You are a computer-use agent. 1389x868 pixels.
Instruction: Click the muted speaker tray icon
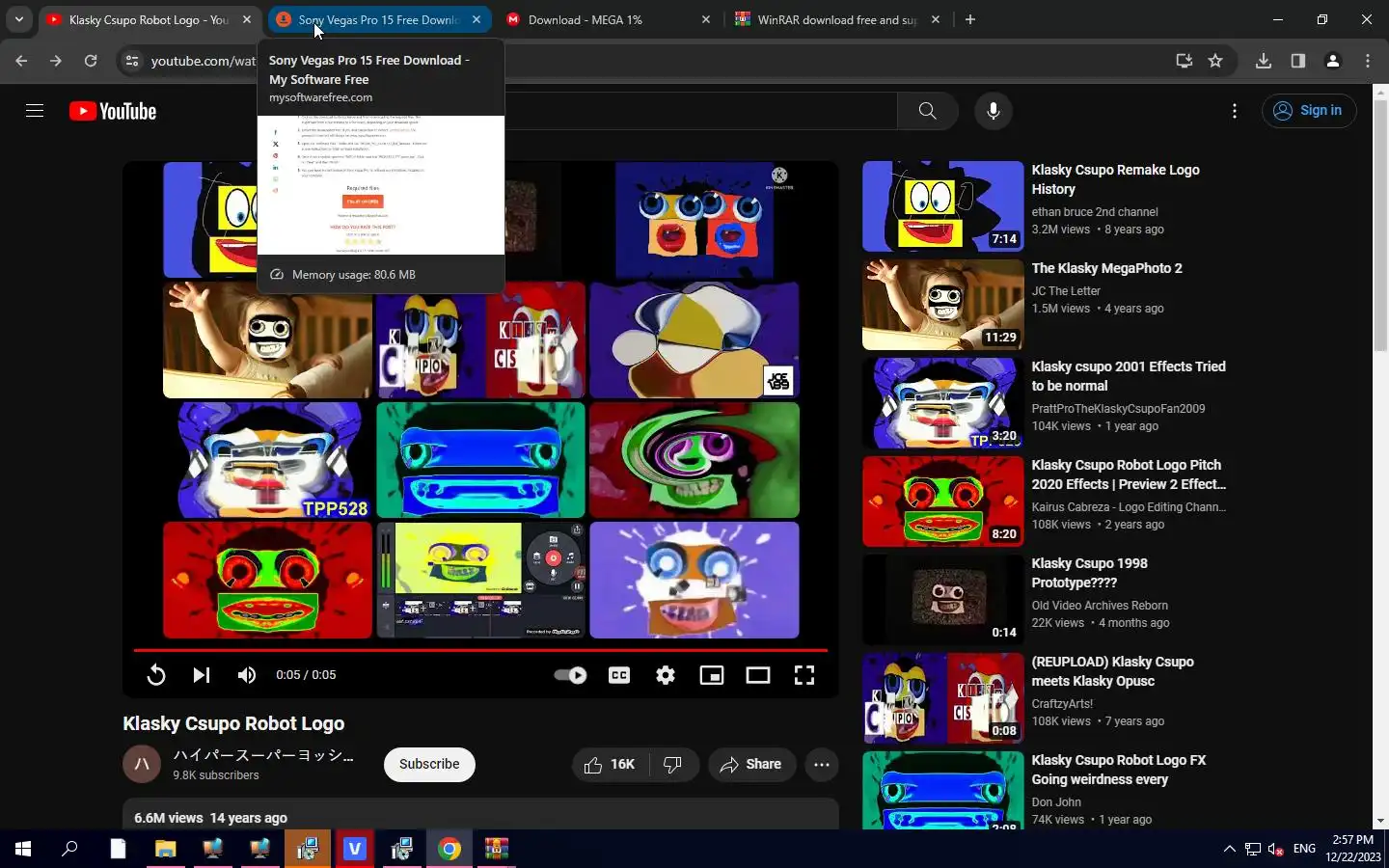tap(1275, 849)
